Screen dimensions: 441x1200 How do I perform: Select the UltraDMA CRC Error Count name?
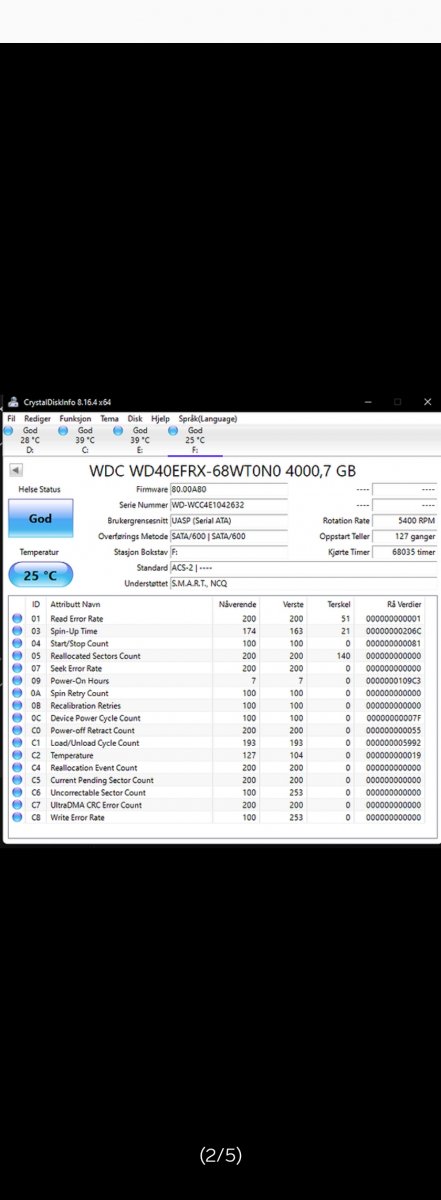tap(96, 805)
